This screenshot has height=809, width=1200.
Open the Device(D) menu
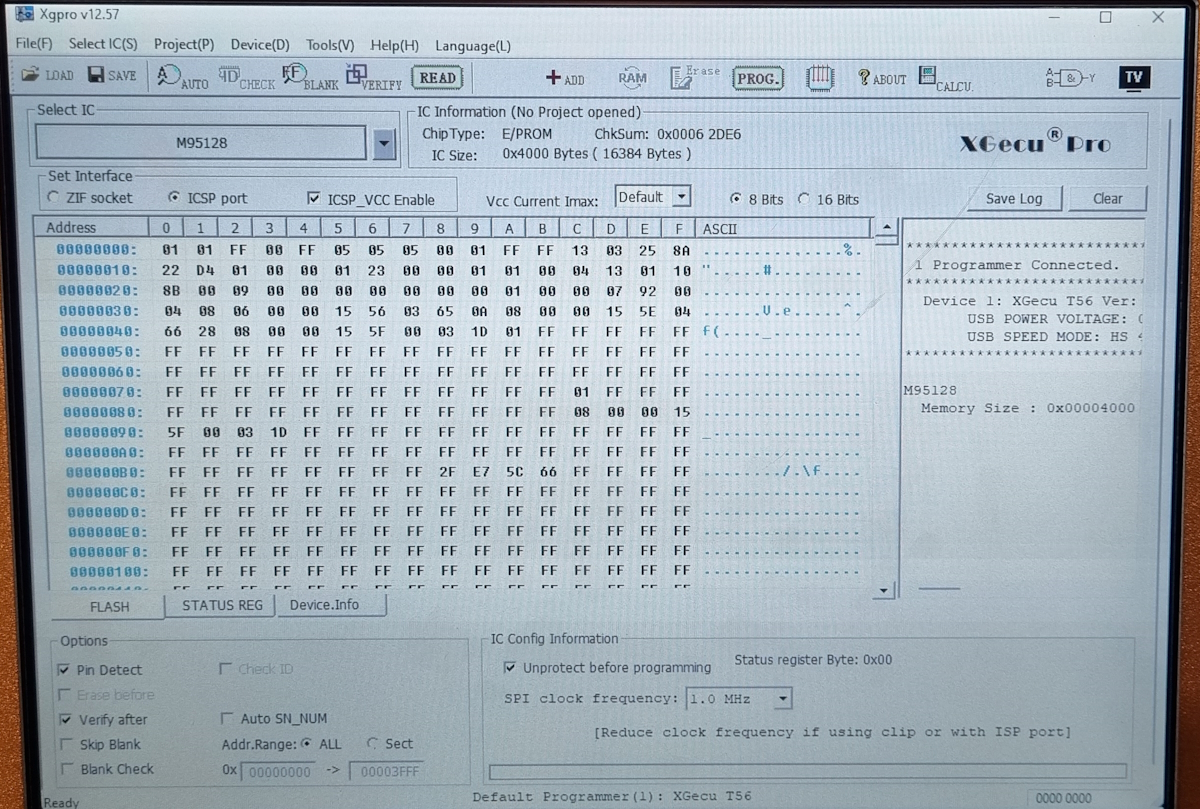[260, 45]
